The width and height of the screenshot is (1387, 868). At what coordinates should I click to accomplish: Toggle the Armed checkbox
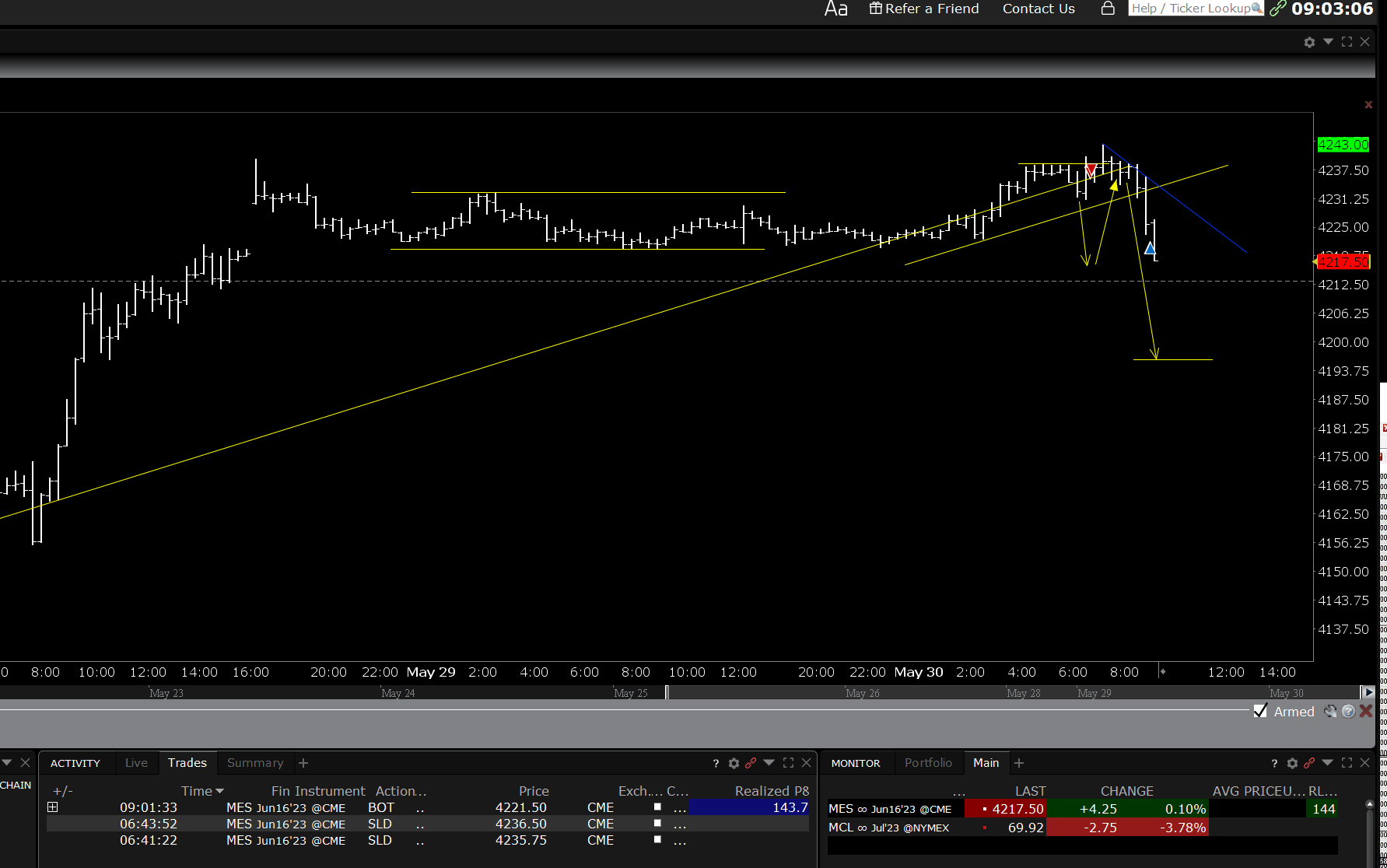1260,711
